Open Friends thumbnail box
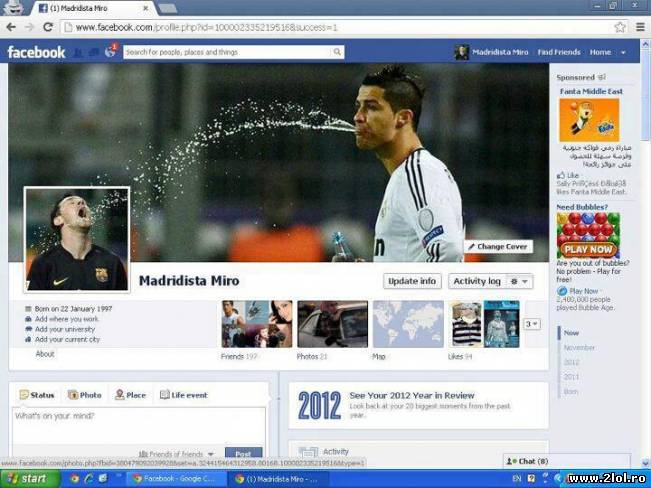The width and height of the screenshot is (651, 488). click(257, 324)
